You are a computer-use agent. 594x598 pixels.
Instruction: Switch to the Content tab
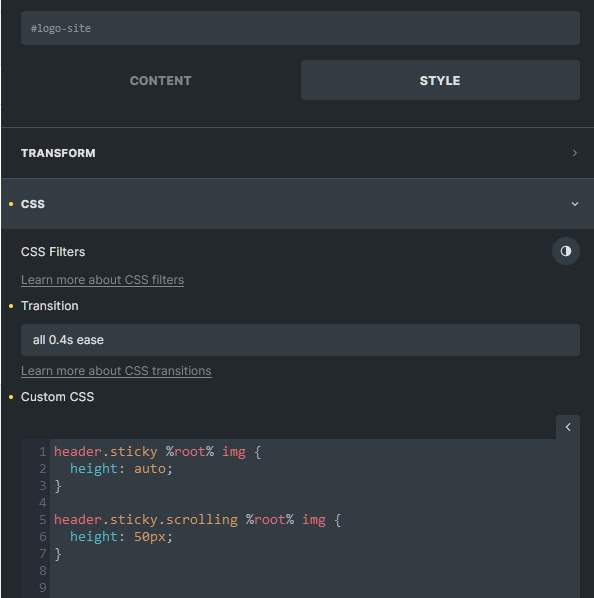pos(161,80)
